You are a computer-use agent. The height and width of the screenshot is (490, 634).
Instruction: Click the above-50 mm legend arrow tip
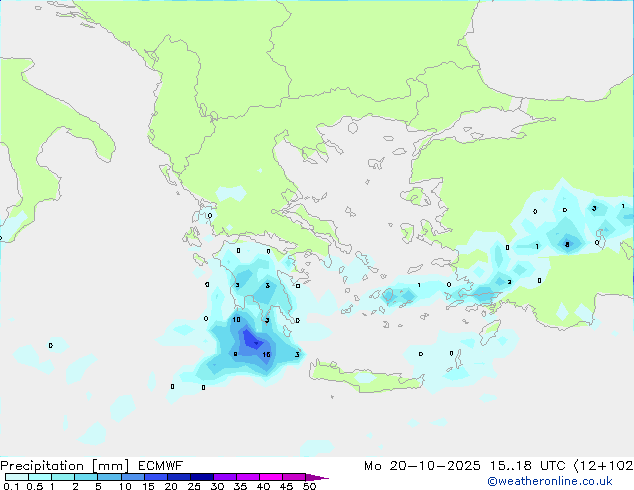[x=317, y=477]
